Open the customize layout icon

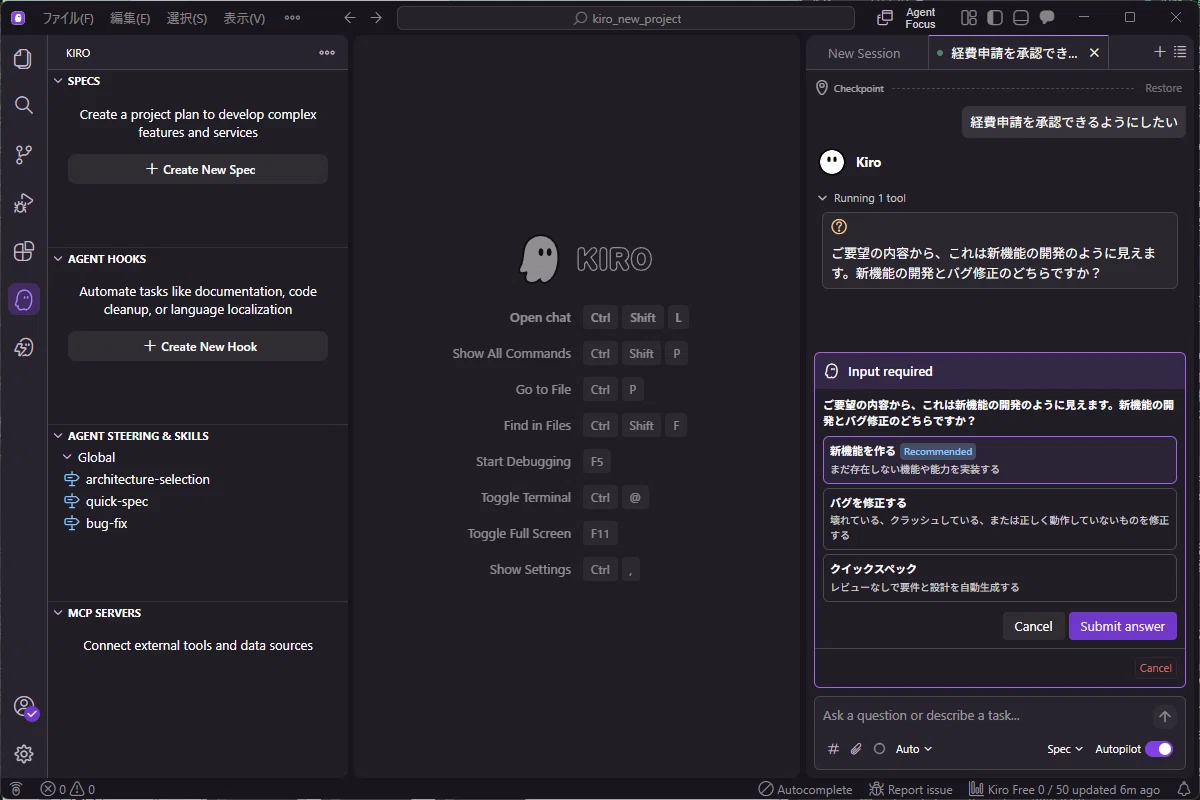968,18
